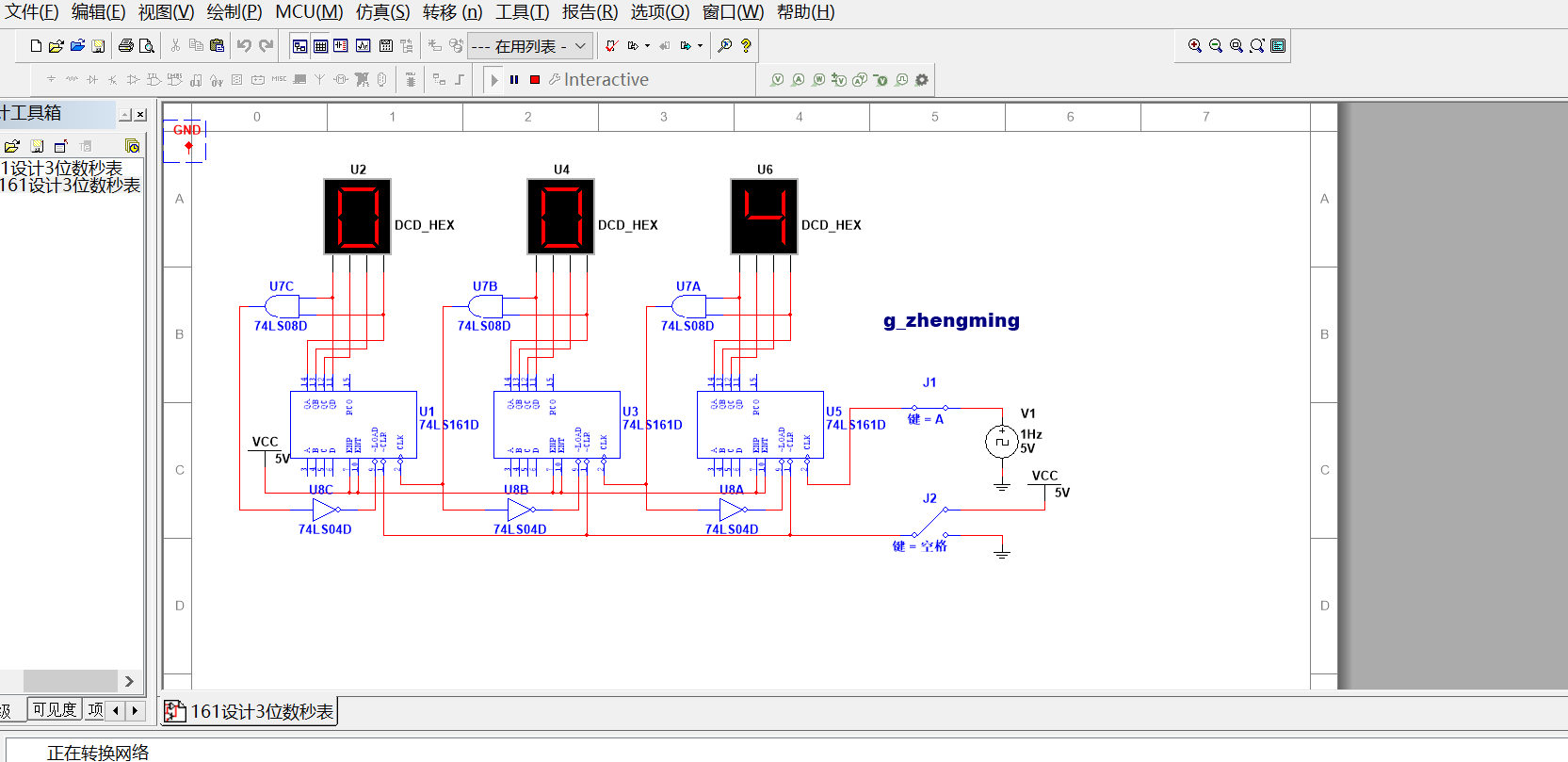Toggle the design toolbox view button

[x=299, y=45]
